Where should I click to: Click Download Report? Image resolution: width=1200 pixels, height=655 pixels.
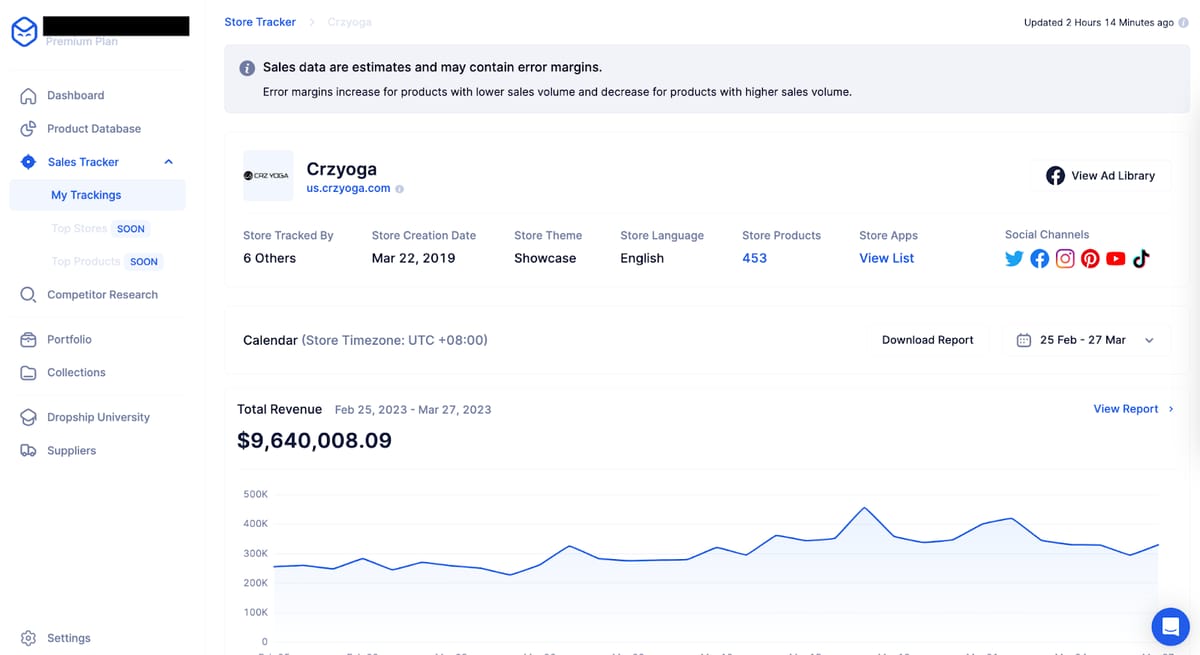[x=927, y=340]
